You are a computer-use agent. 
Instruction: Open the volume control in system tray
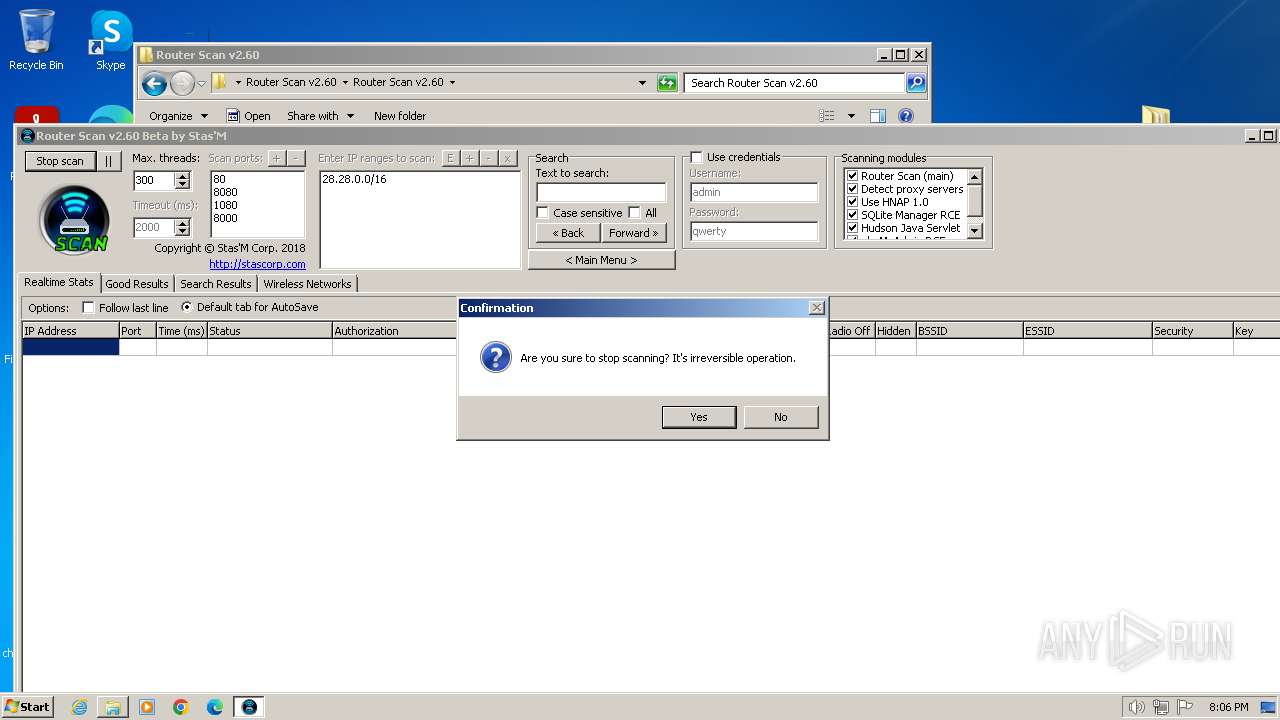[x=1136, y=707]
